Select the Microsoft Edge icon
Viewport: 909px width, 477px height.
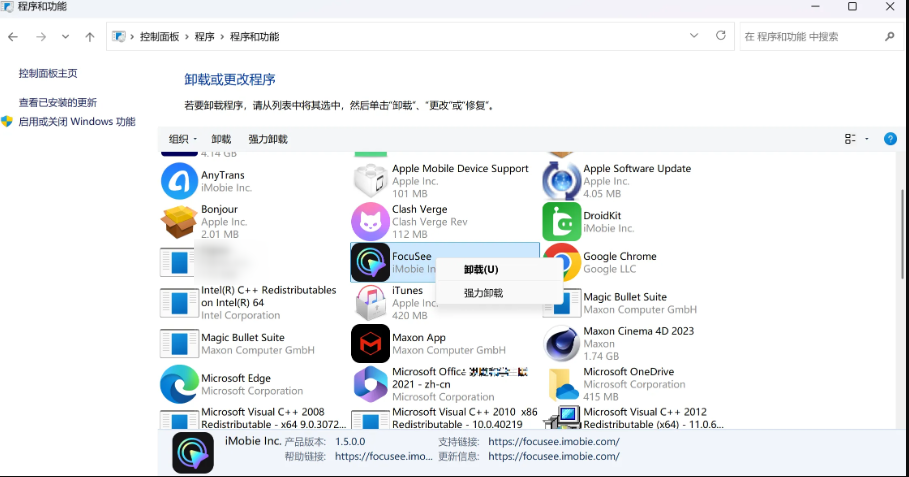point(179,384)
